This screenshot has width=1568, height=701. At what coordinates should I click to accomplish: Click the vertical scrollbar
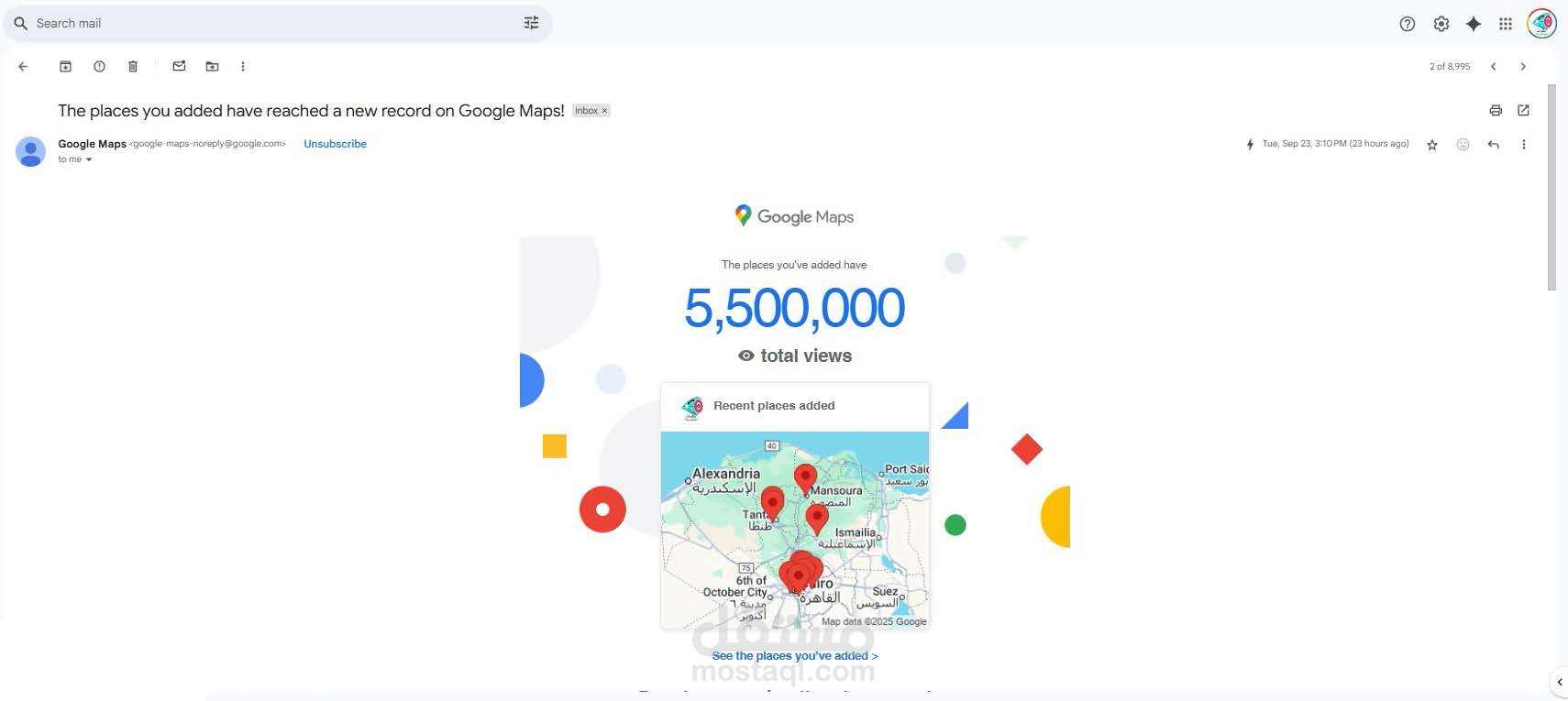[1551, 188]
